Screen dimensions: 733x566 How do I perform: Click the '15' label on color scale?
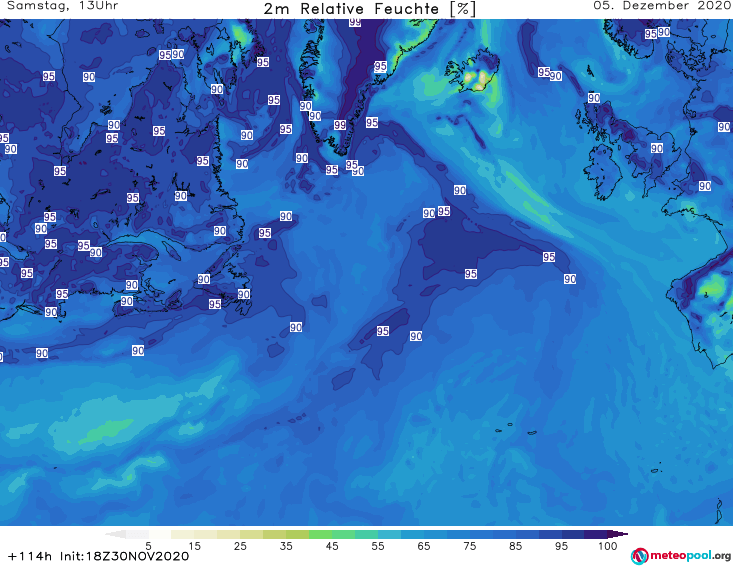[194, 546]
